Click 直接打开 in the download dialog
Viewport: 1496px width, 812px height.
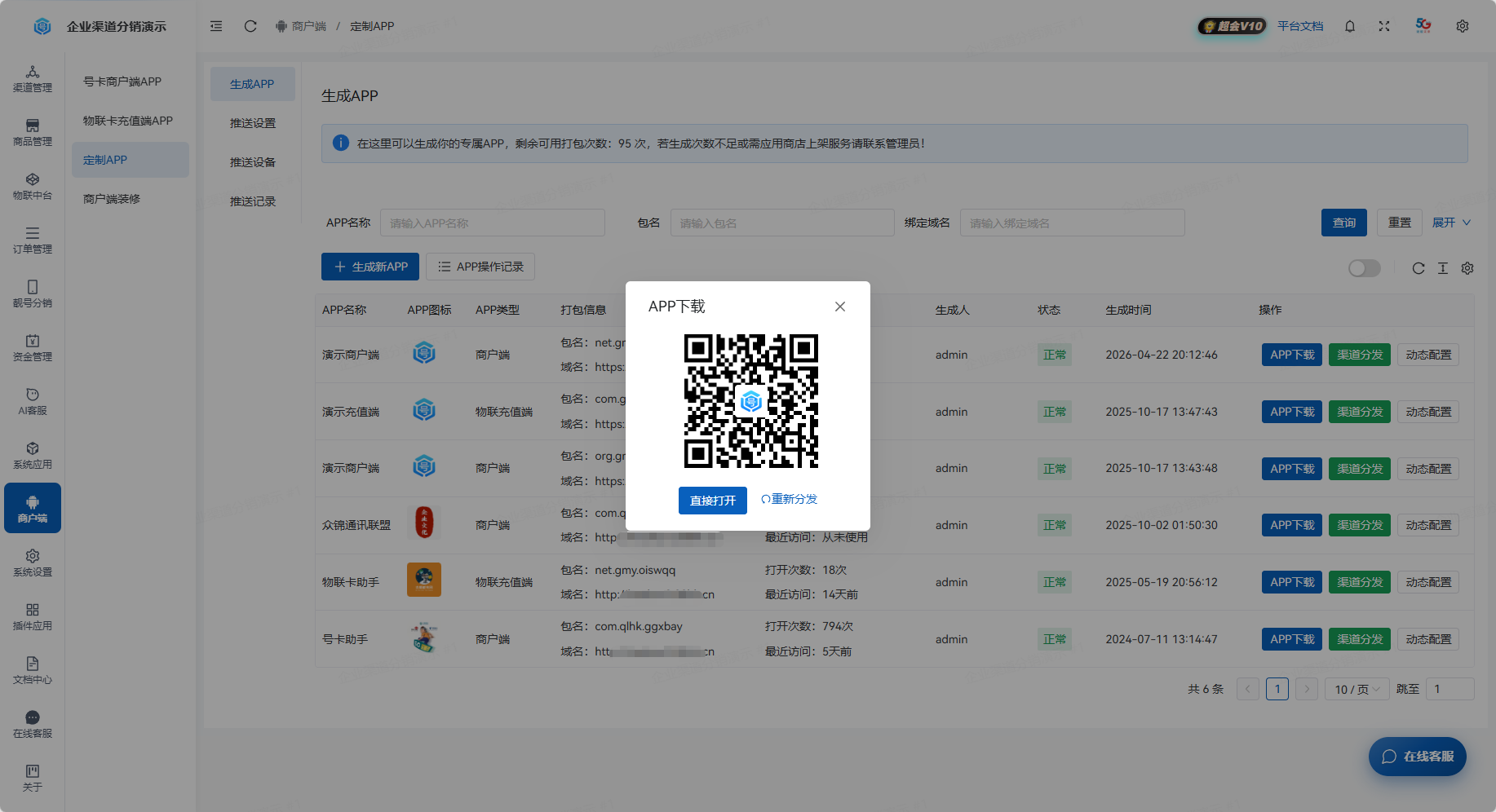[x=713, y=501]
